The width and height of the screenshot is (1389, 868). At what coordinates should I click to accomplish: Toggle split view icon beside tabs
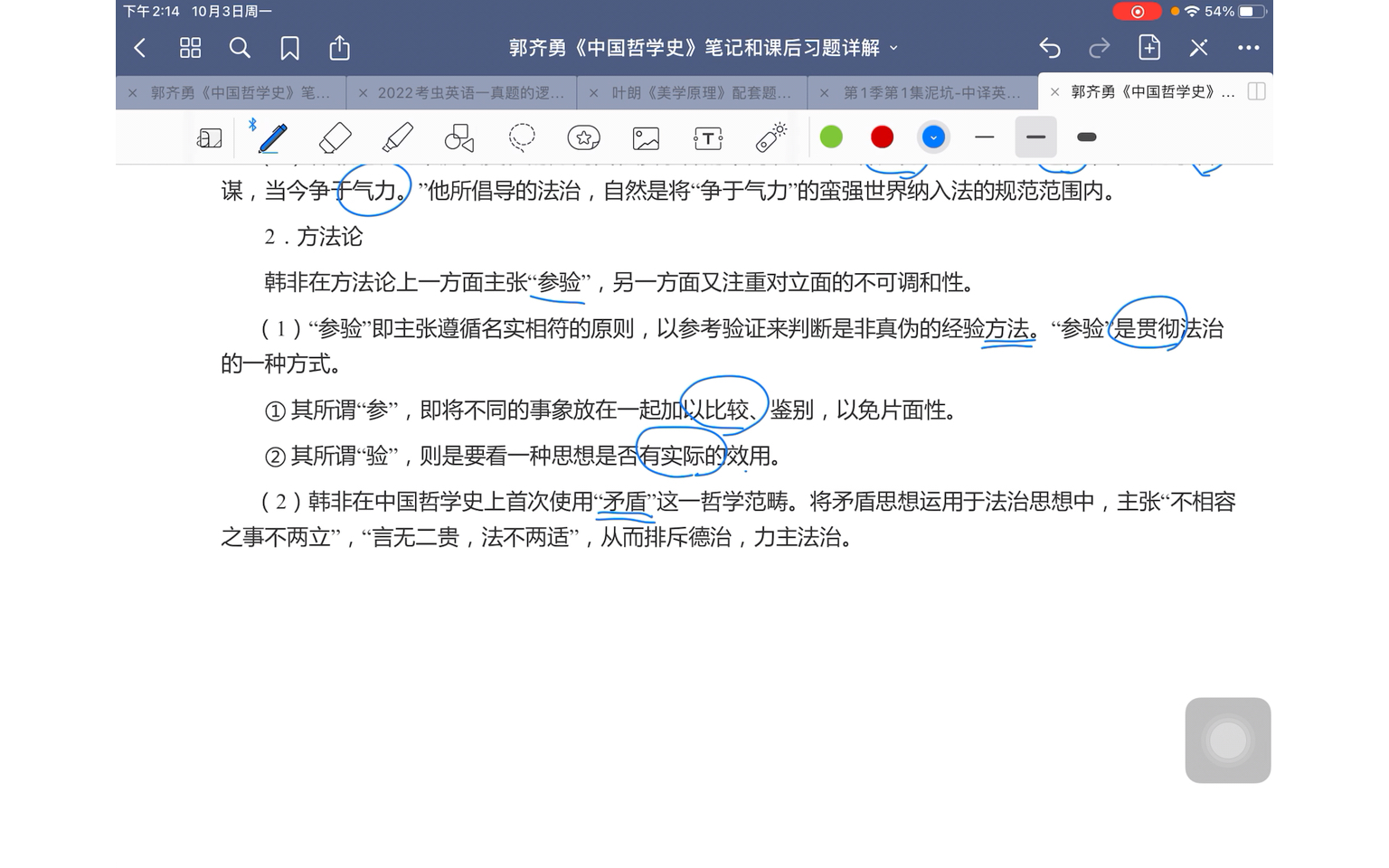pos(1256,91)
